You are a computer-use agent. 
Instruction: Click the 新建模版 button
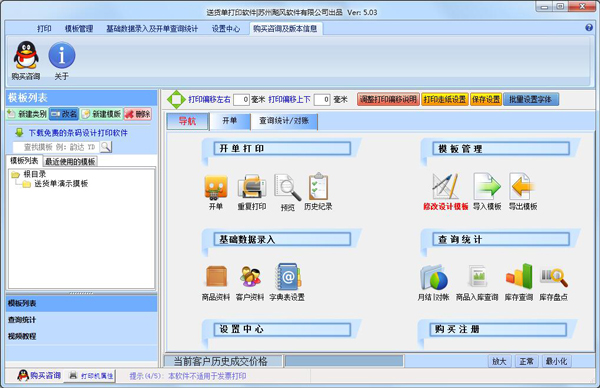101,114
